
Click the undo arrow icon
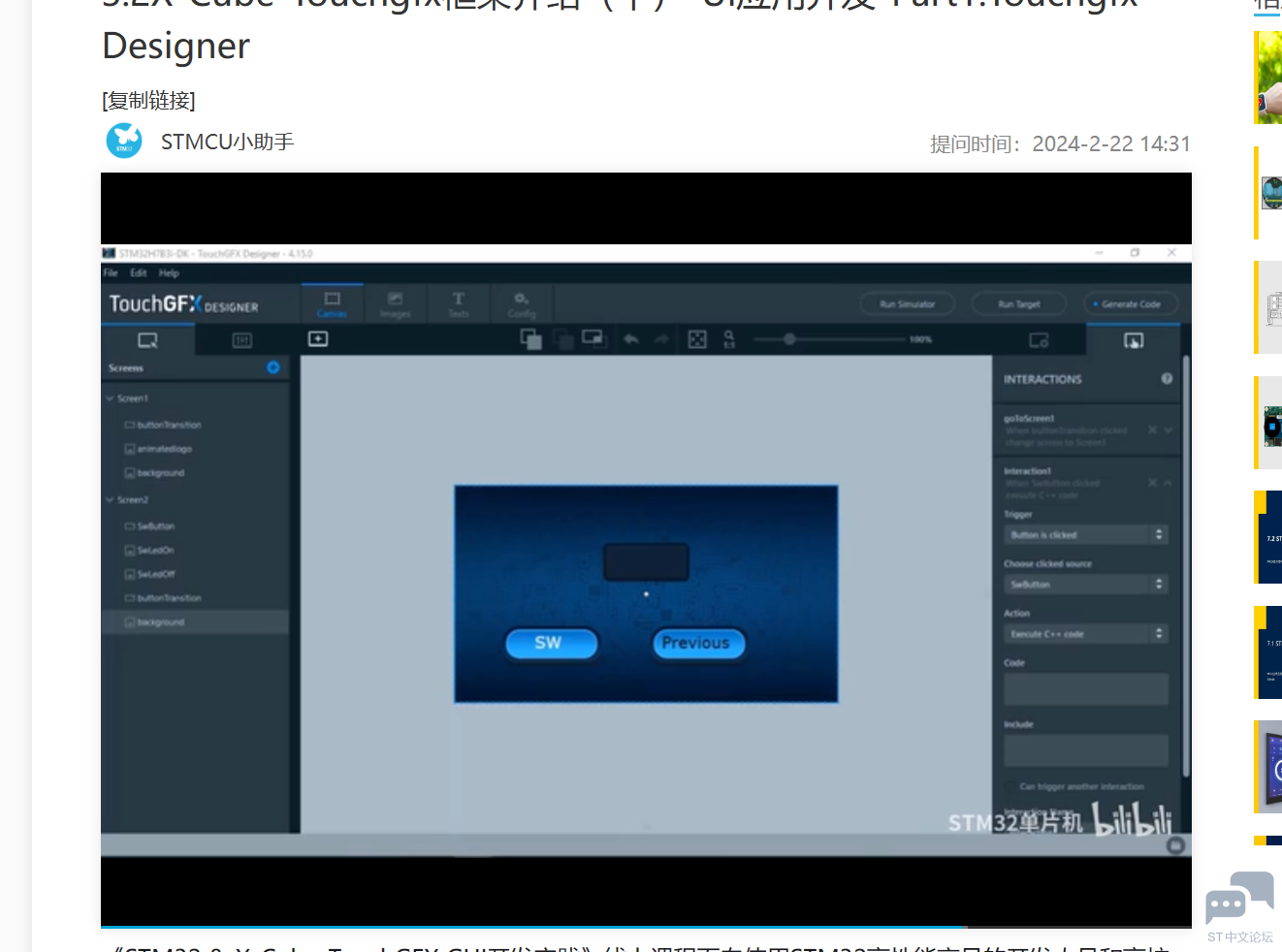pos(631,339)
